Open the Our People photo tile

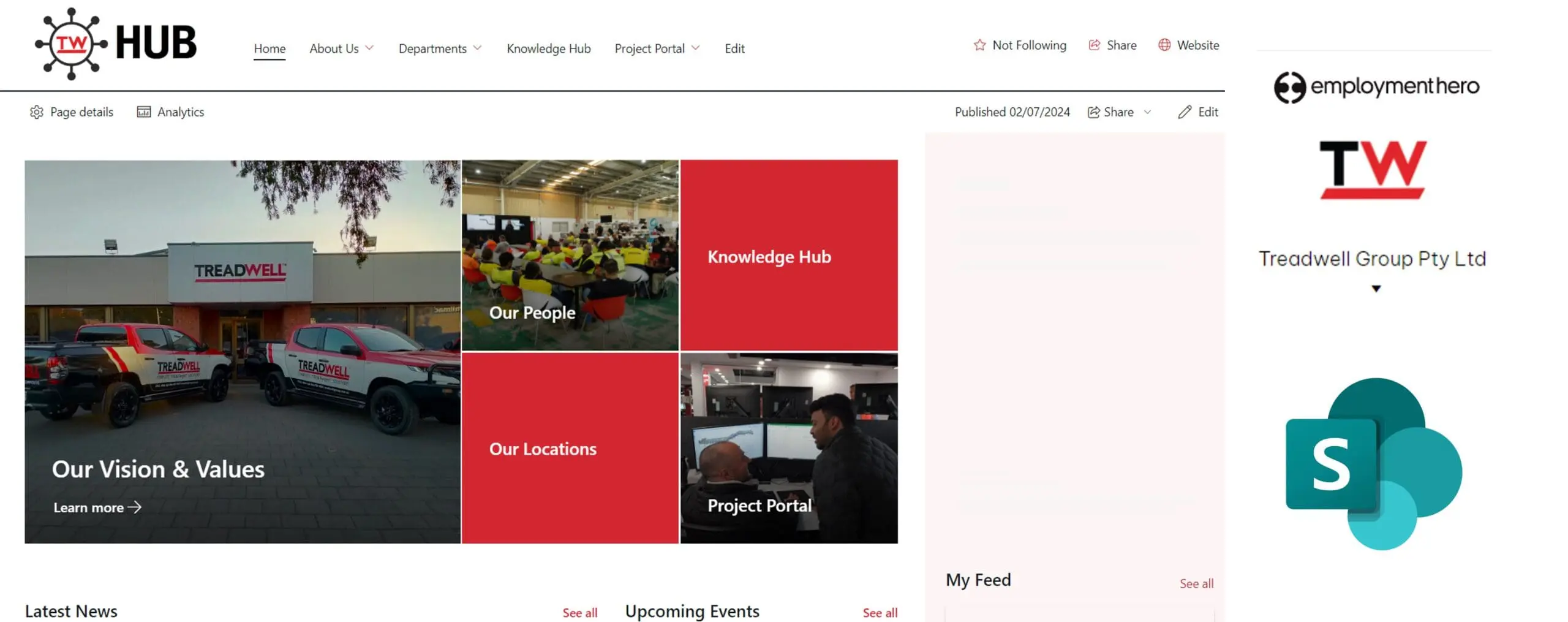570,255
